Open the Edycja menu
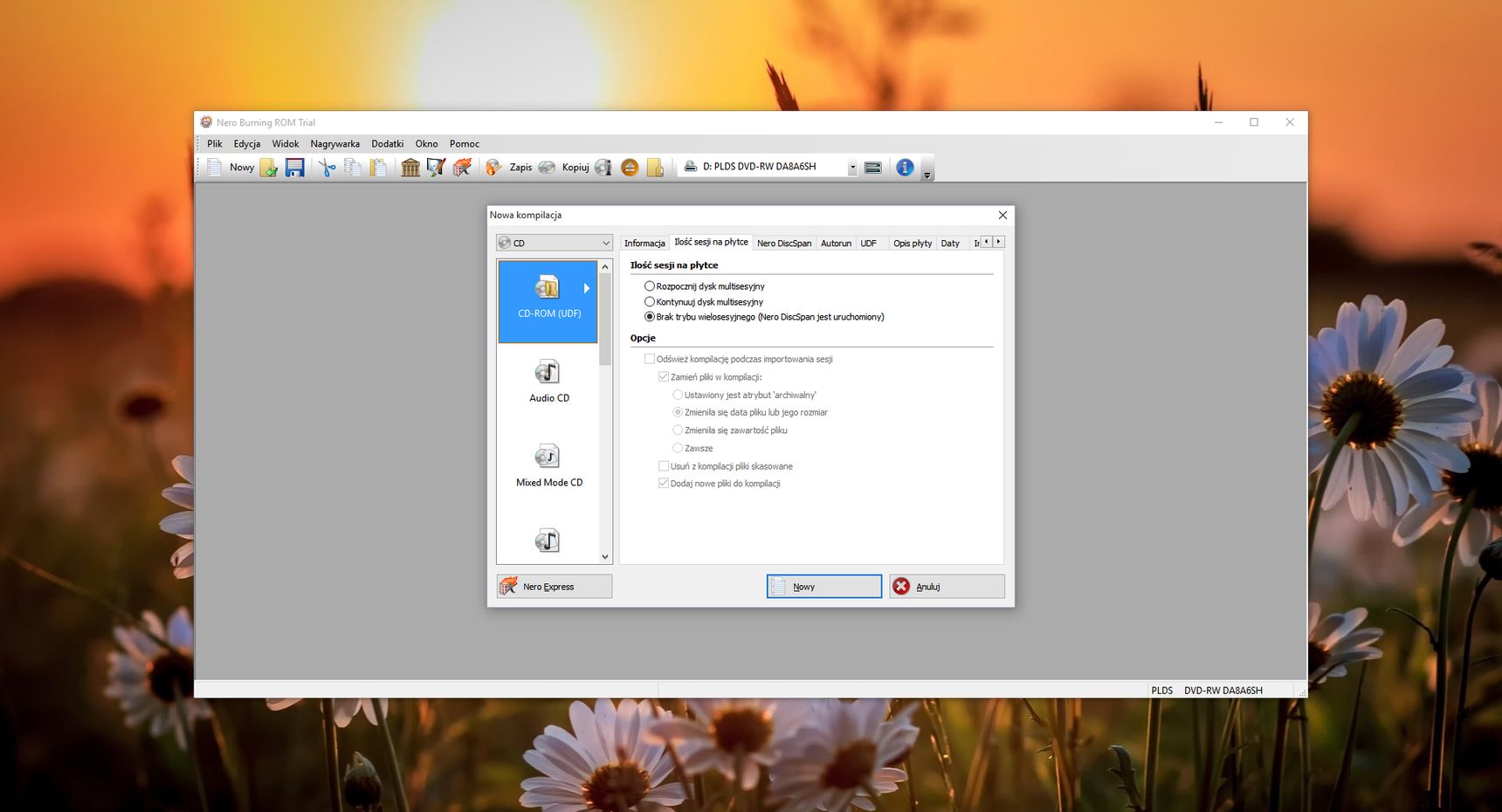The height and width of the screenshot is (812, 1502). (247, 144)
